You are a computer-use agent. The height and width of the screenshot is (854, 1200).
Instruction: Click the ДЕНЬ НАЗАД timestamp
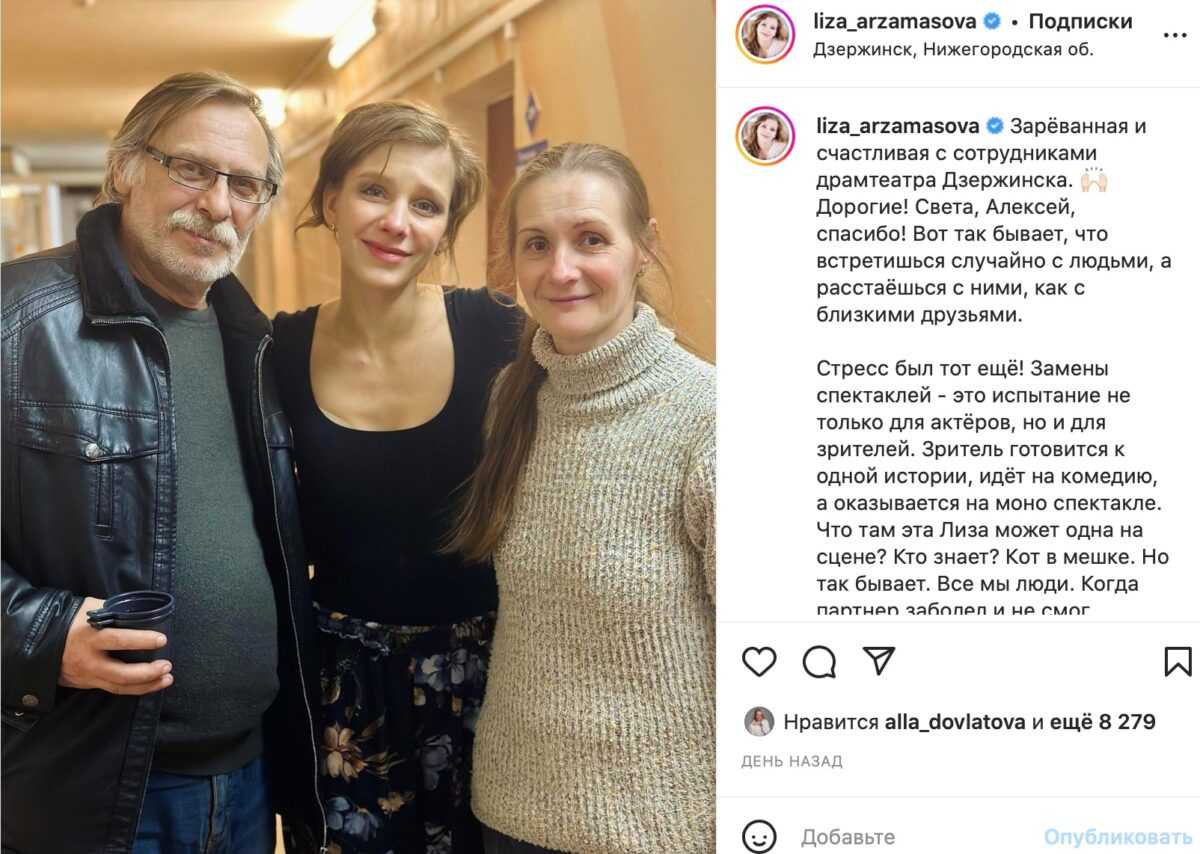point(792,761)
